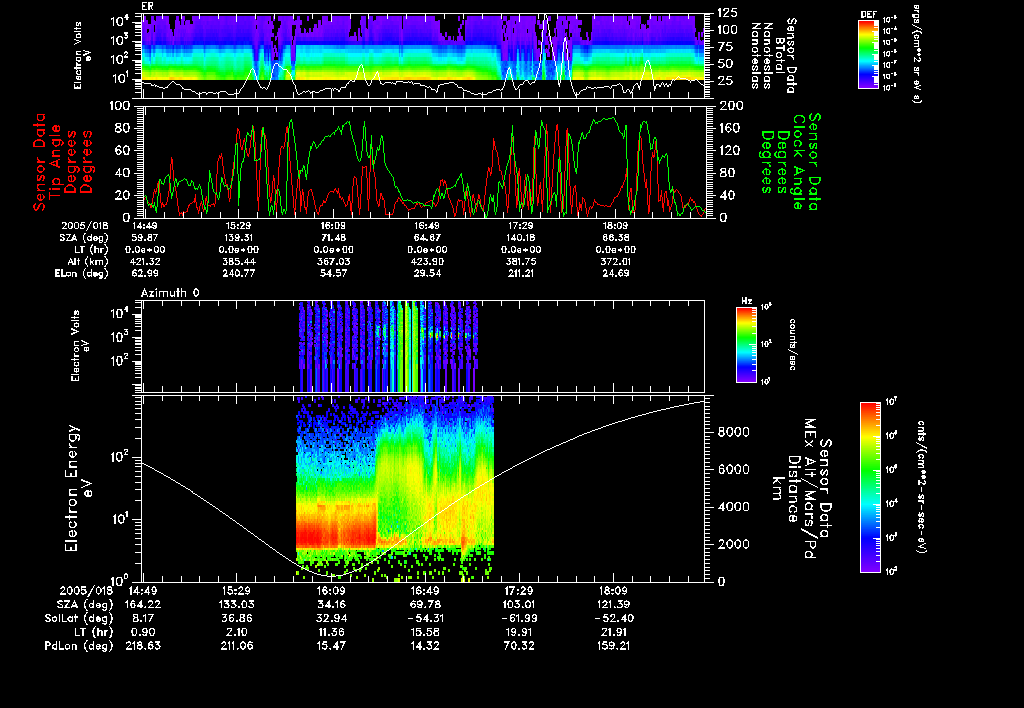1024x708 pixels.
Task: Click PdLon value 15.47
Action: click(331, 646)
